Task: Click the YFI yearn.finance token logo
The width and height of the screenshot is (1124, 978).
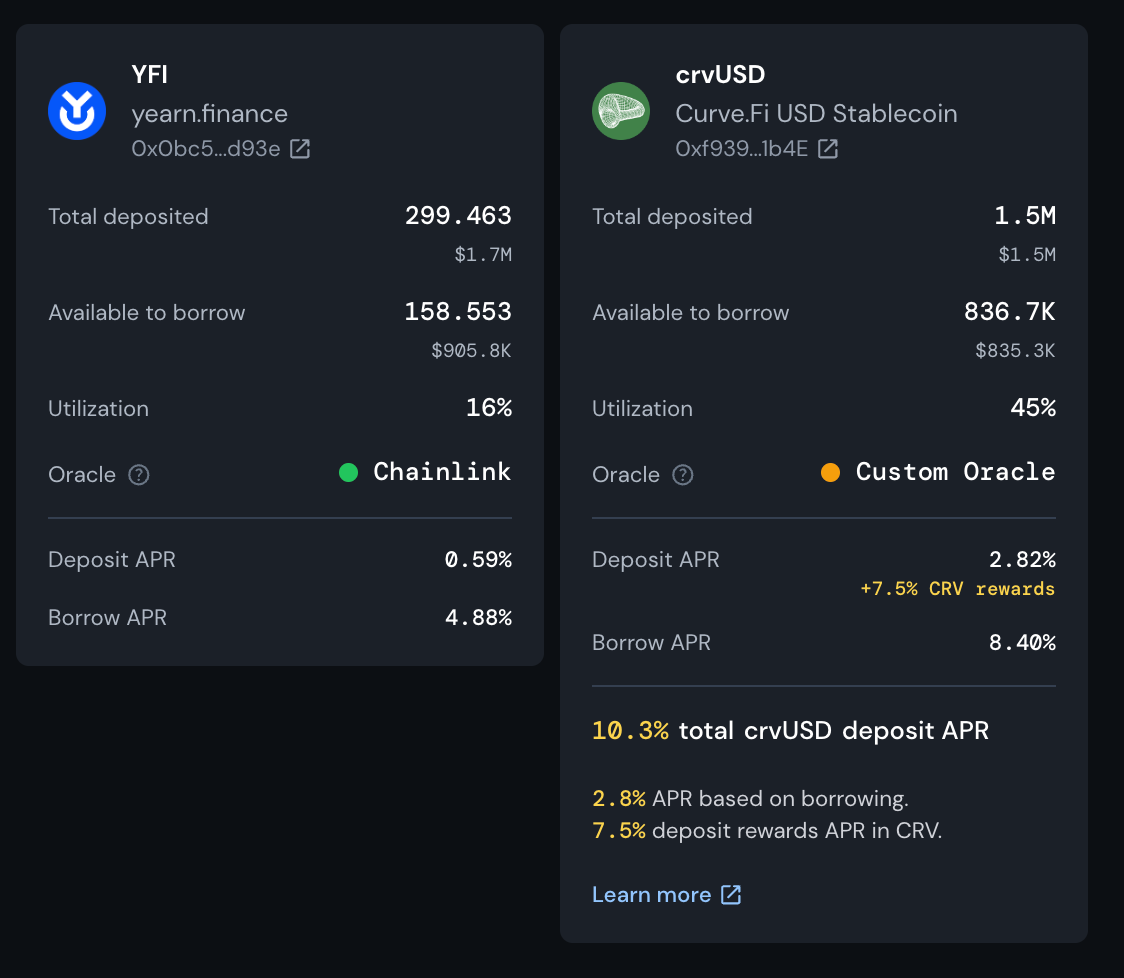Action: pos(77,111)
